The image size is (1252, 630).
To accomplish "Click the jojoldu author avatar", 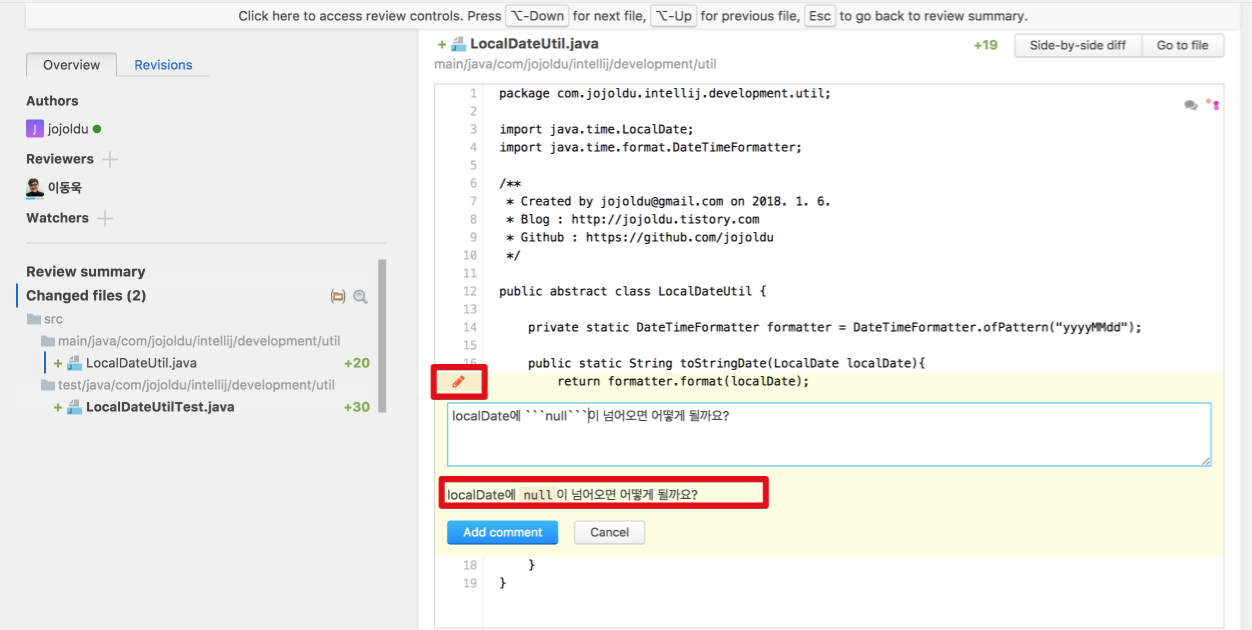I will (x=35, y=129).
